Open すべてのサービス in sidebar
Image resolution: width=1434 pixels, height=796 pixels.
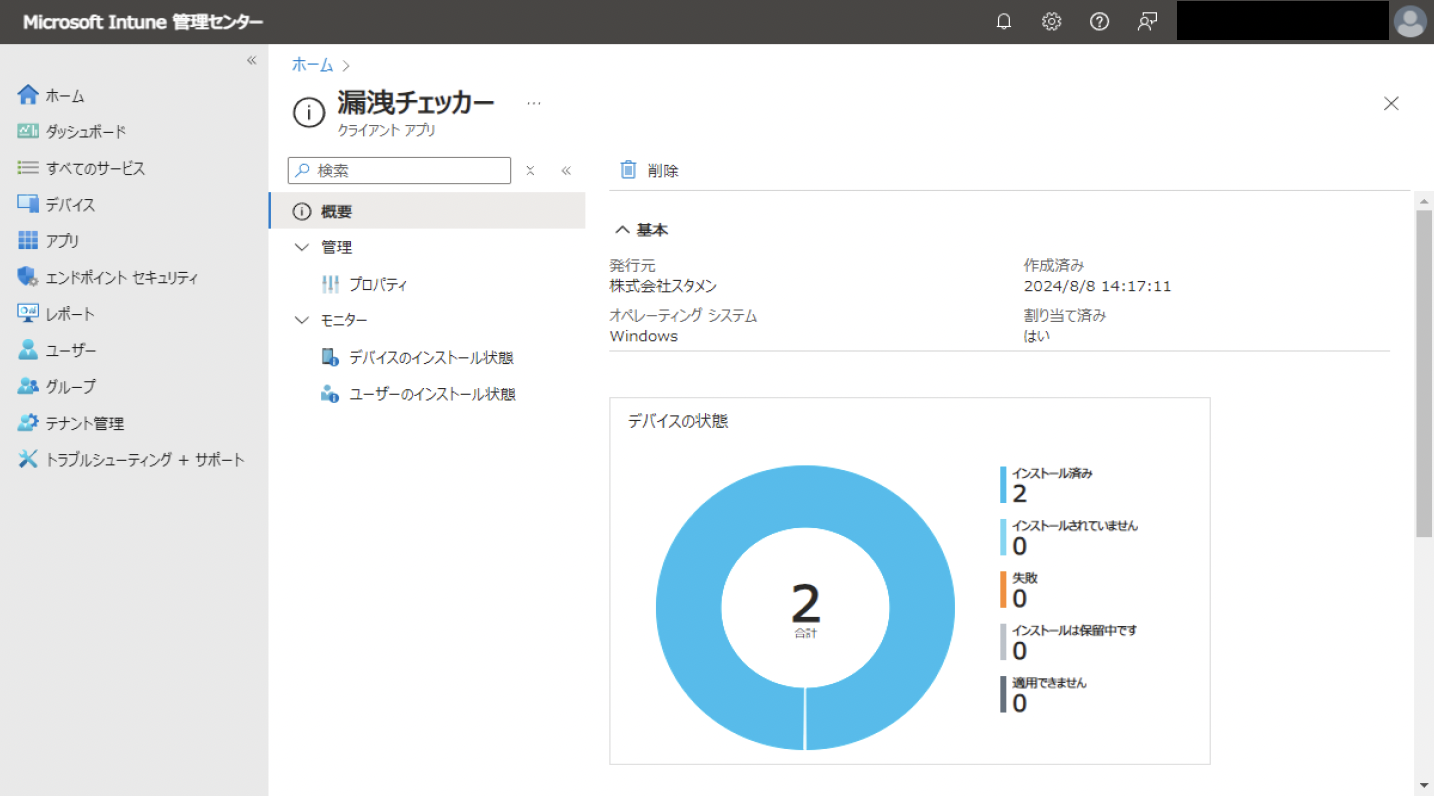coord(95,168)
